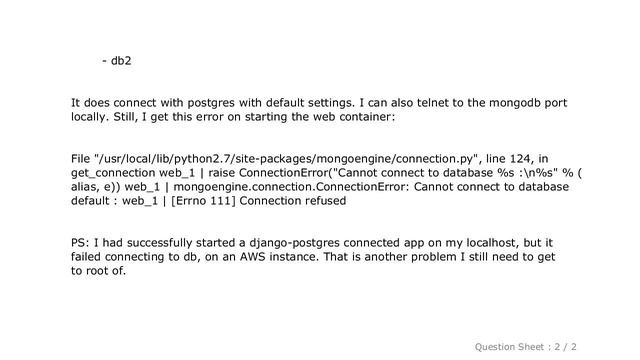Click 'alias, e))' in the error text
This screenshot has width=640, height=360.
coord(96,187)
